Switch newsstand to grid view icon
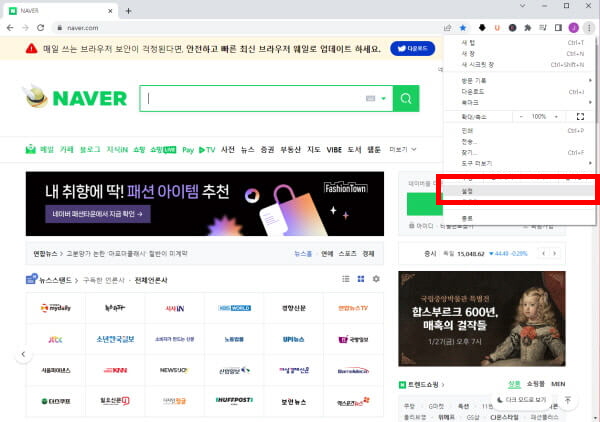The height and width of the screenshot is (422, 600). [361, 279]
